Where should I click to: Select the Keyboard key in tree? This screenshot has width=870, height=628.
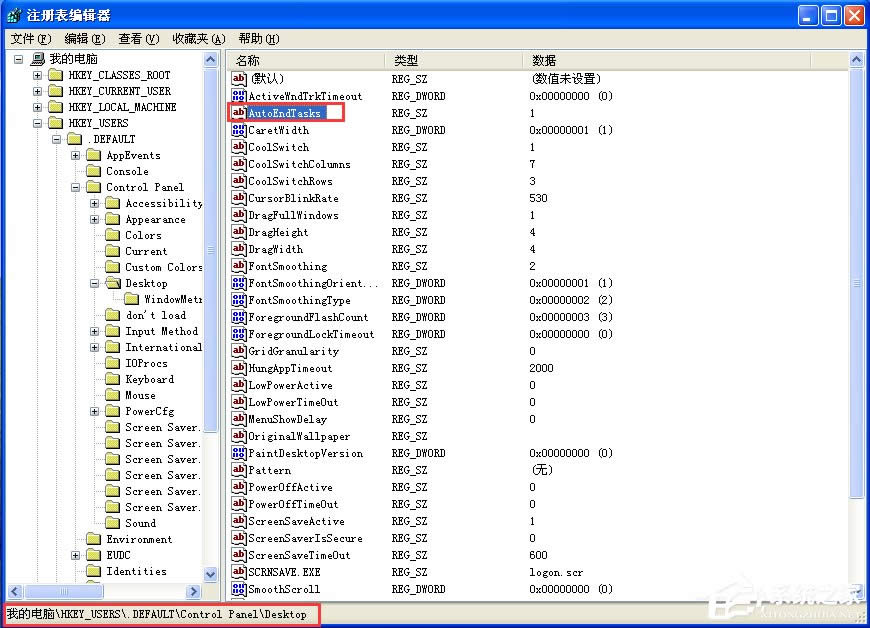pyautogui.click(x=149, y=379)
